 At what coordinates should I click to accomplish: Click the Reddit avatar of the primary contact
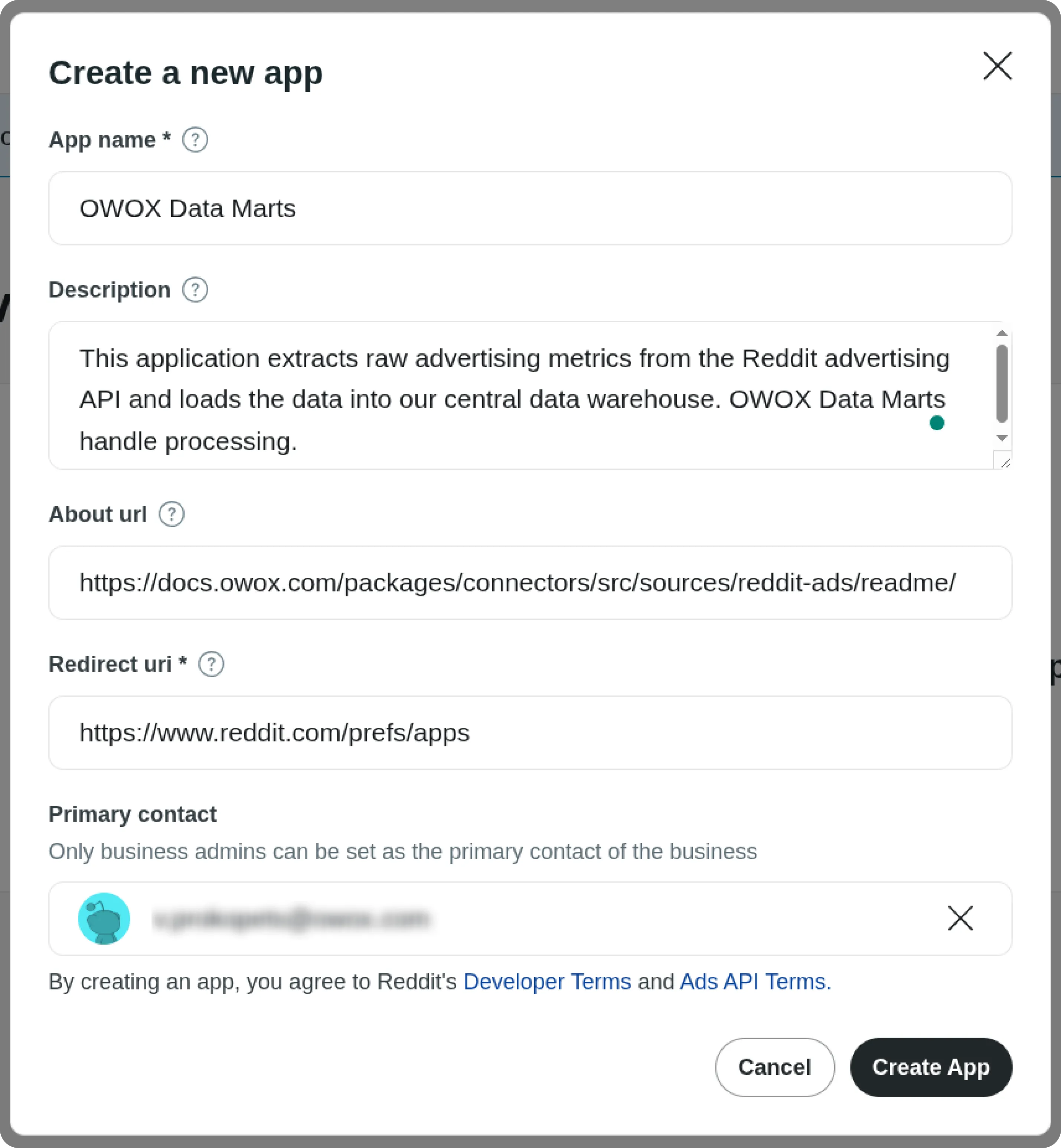[x=104, y=918]
